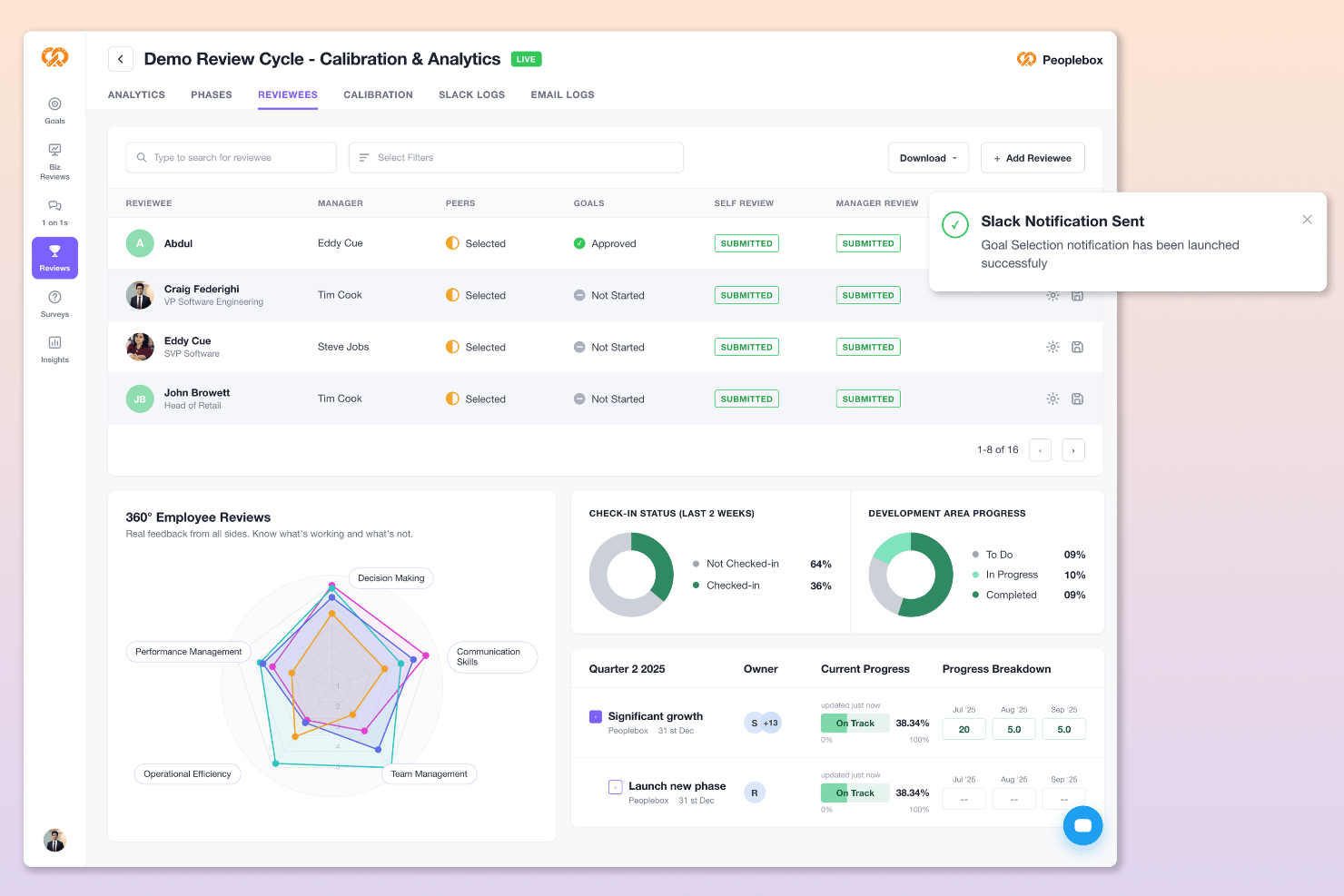The image size is (1344, 896).
Task: Click Craig Federighi's profile photo
Action: coord(140,295)
